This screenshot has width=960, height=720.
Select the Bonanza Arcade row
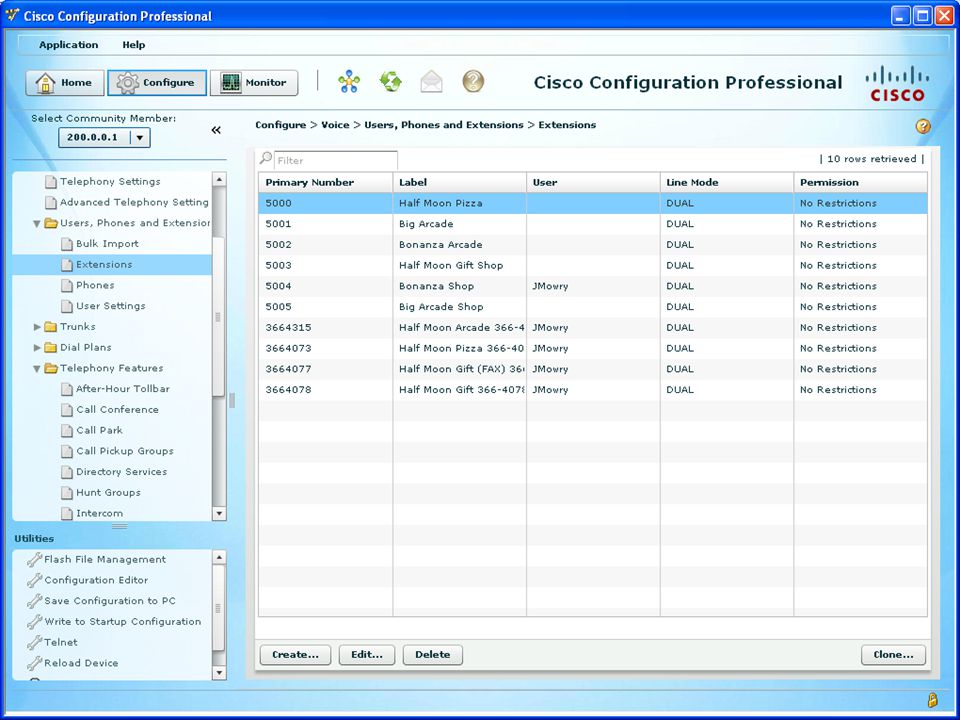coord(593,245)
